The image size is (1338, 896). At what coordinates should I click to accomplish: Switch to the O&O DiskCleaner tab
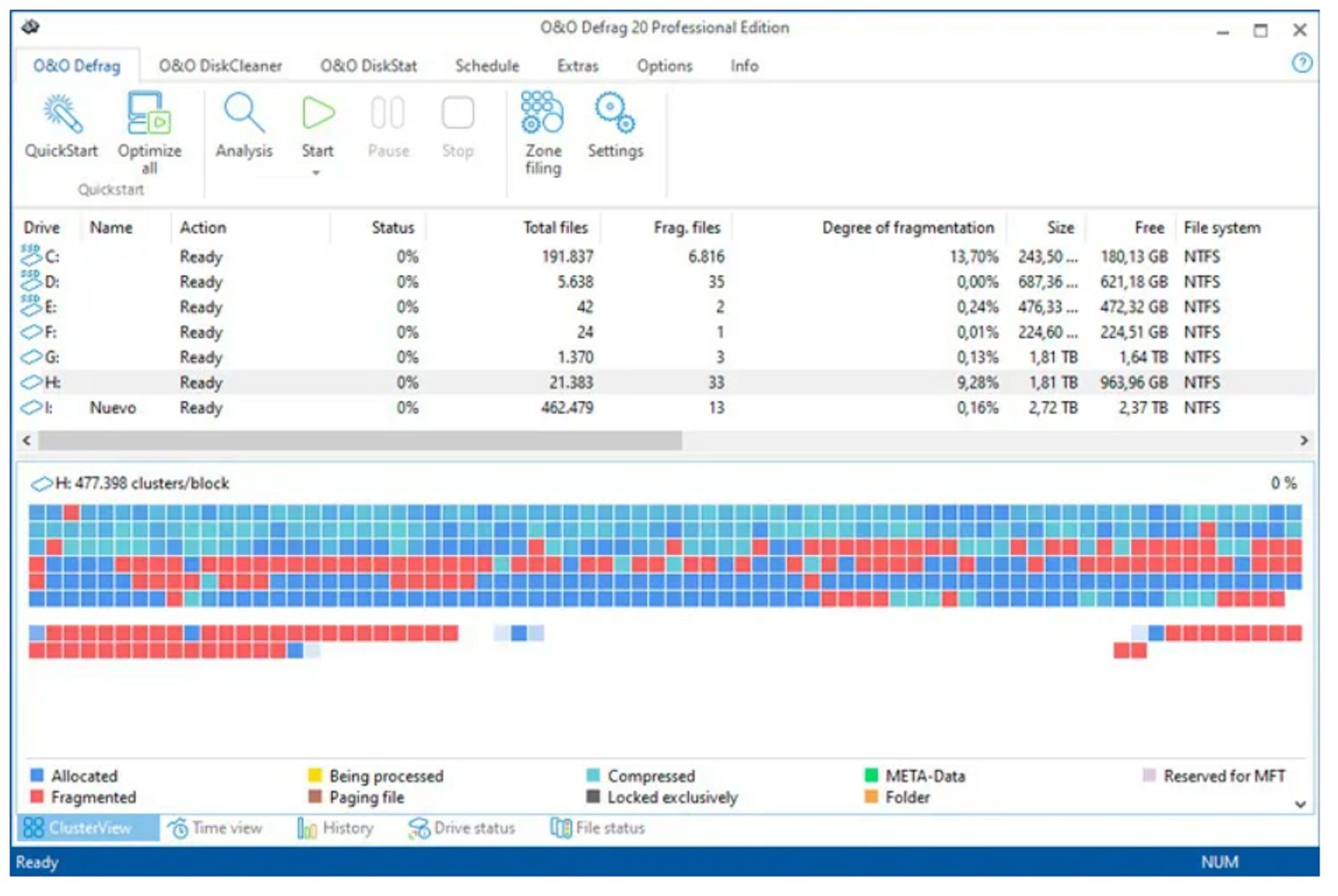(x=220, y=66)
